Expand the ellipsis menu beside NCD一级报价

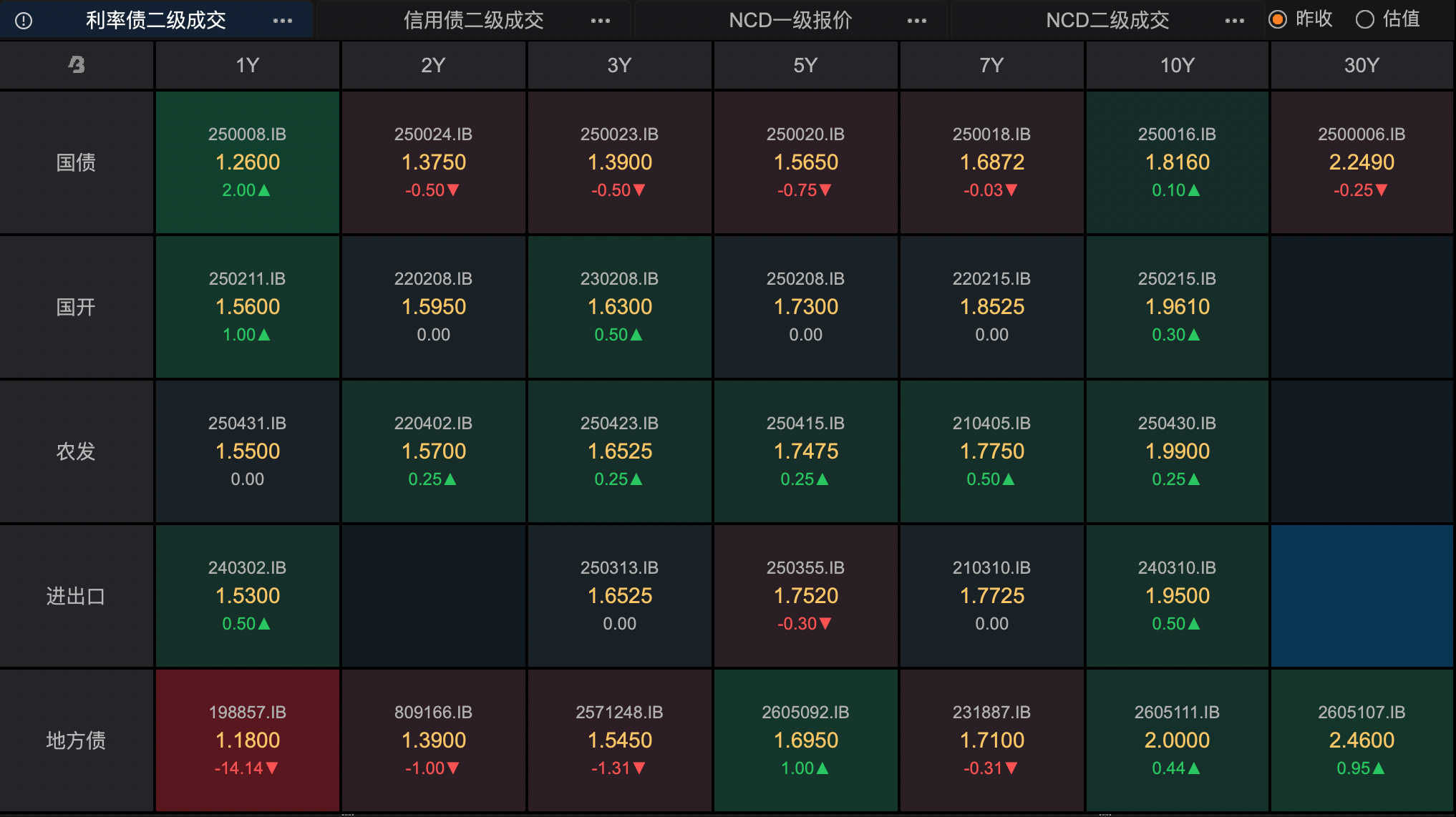tap(917, 21)
